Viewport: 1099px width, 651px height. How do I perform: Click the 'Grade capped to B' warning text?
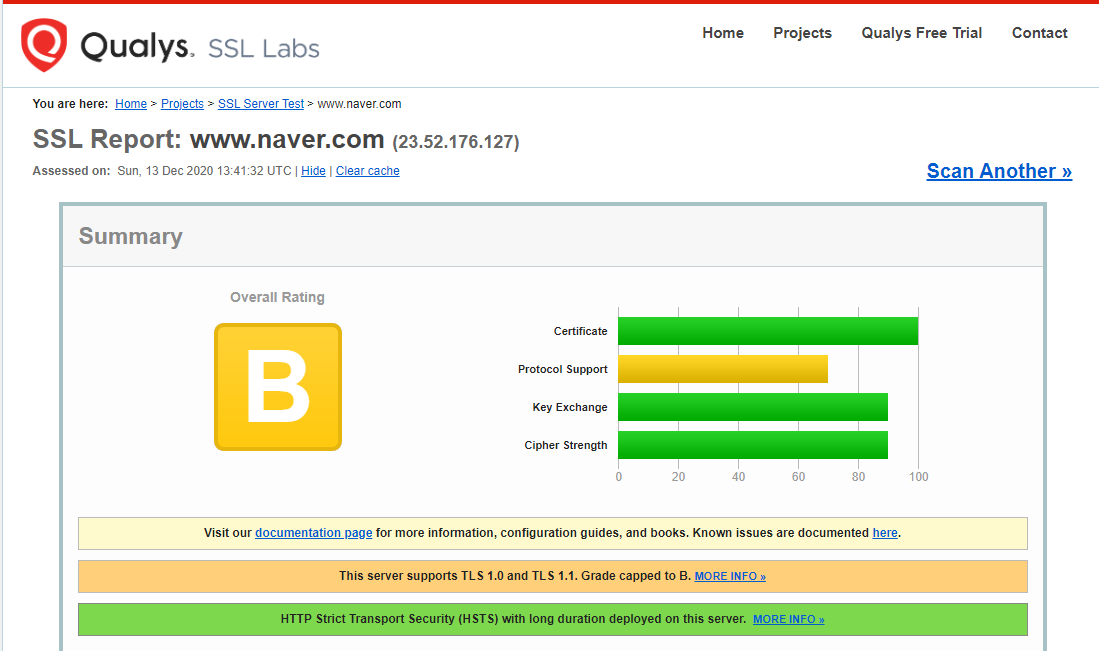tap(636, 576)
